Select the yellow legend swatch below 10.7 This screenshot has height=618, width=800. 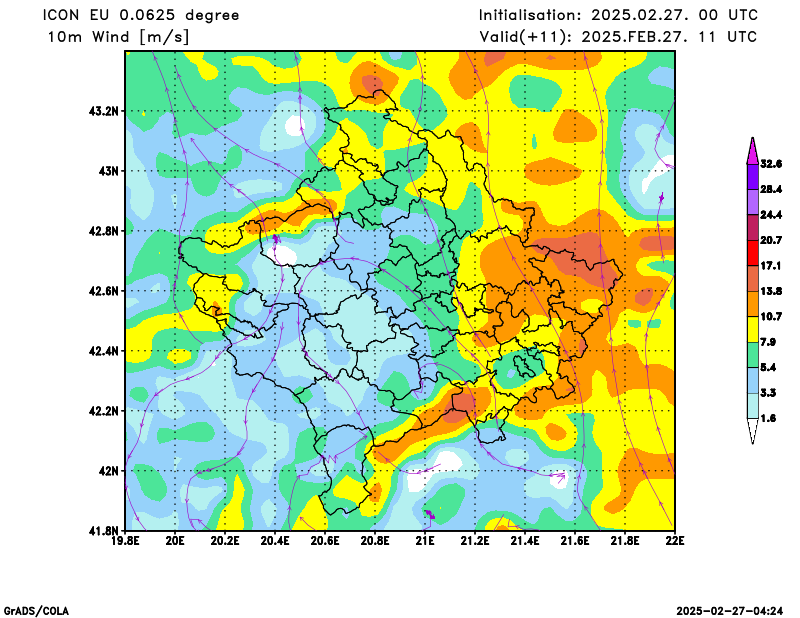(x=753, y=329)
